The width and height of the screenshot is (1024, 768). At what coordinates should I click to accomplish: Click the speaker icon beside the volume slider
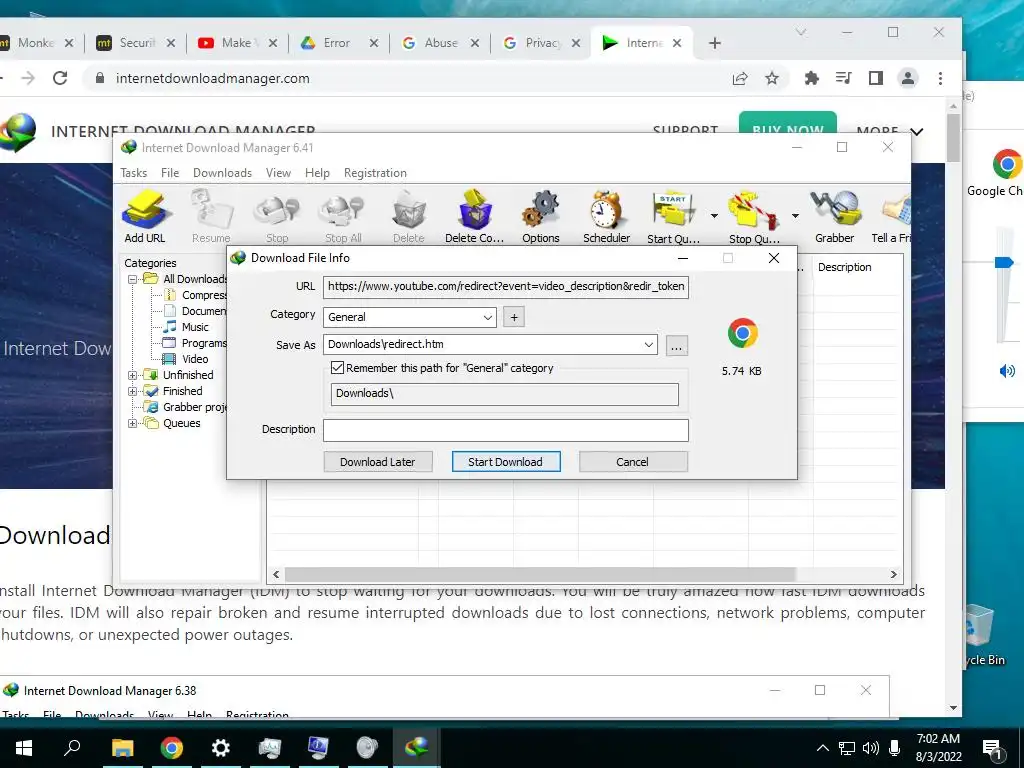coord(1007,371)
